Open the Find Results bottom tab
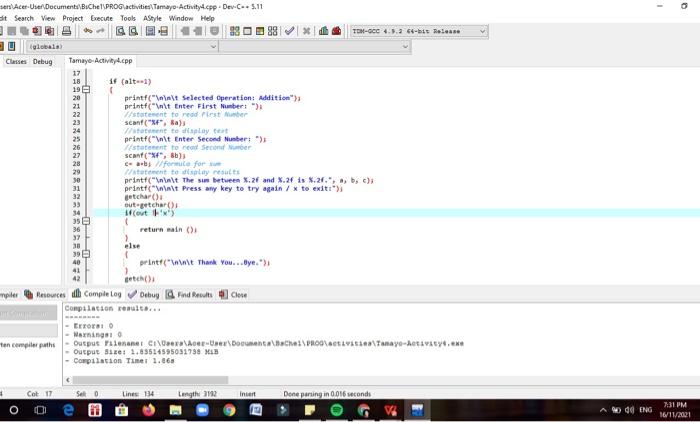700x422 pixels. point(189,295)
